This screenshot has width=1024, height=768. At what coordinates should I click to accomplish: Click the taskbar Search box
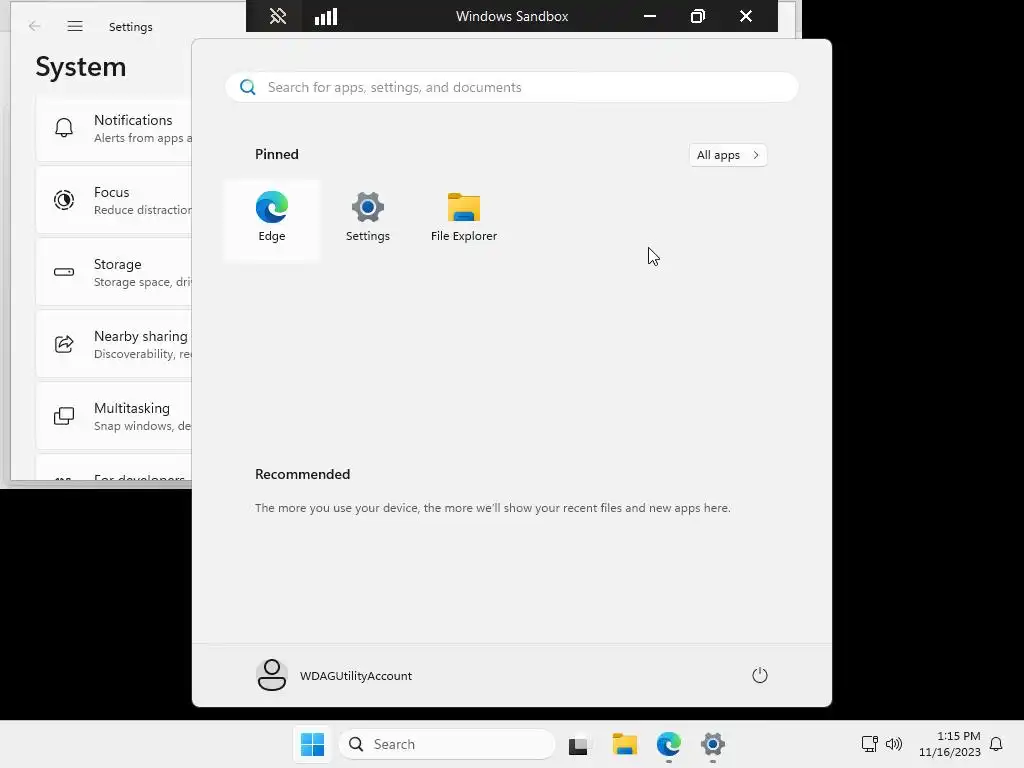447,744
